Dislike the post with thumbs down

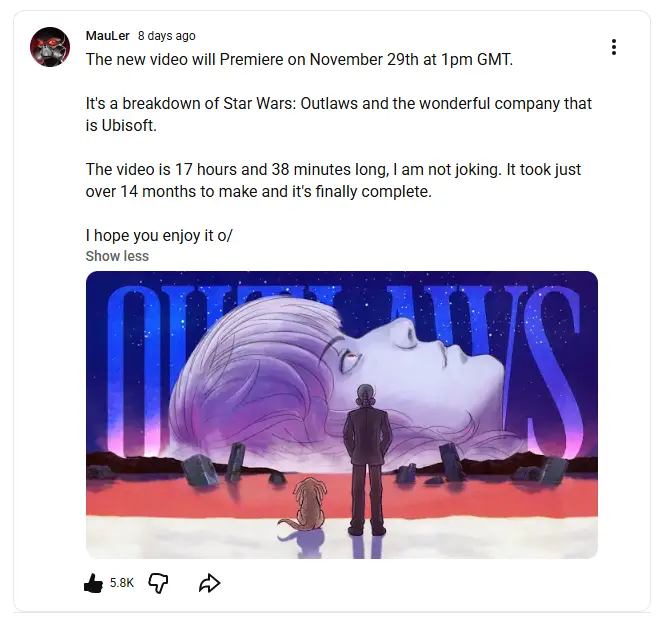click(158, 583)
